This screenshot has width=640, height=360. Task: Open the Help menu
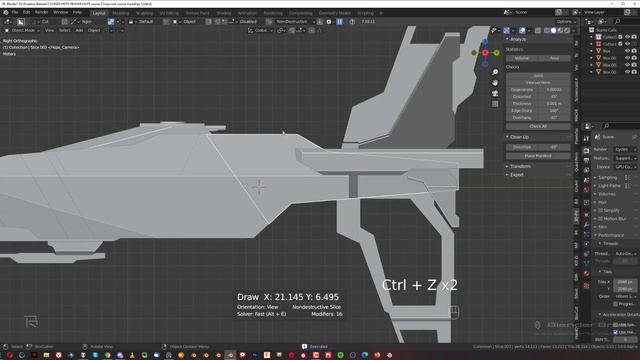click(x=77, y=13)
